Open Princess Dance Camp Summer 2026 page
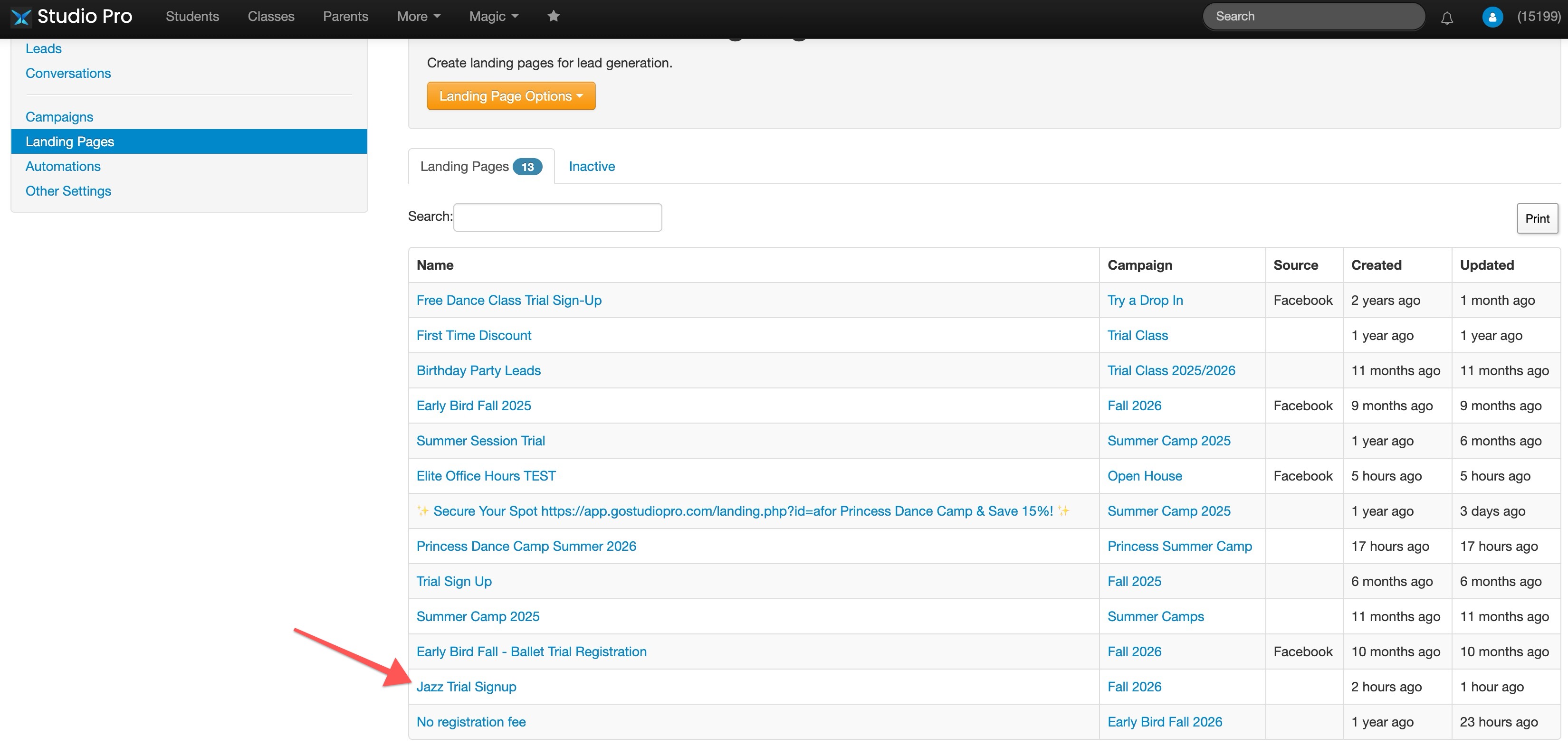The width and height of the screenshot is (1568, 755). click(x=526, y=547)
